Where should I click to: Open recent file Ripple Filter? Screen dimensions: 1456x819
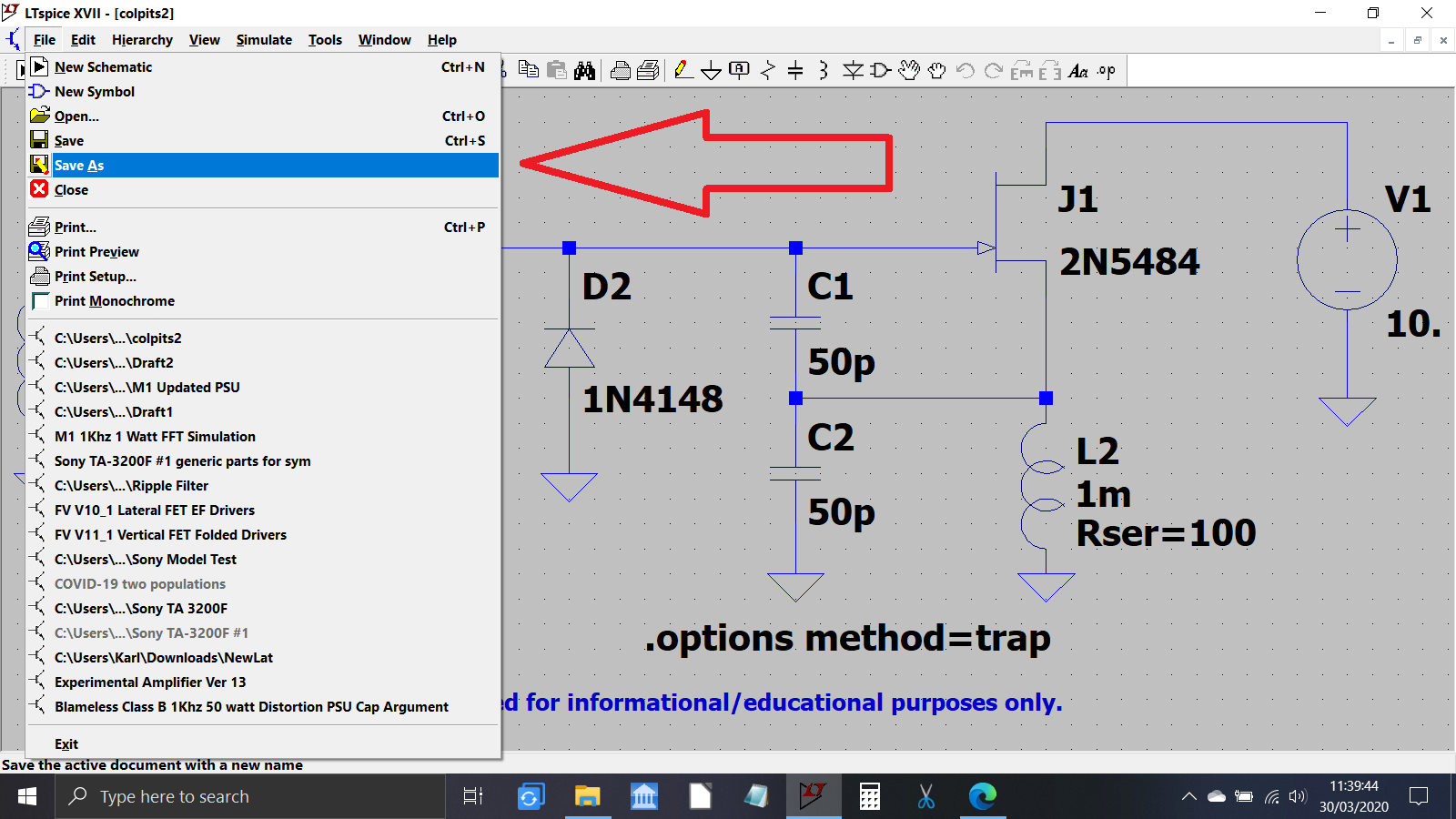pos(264,486)
